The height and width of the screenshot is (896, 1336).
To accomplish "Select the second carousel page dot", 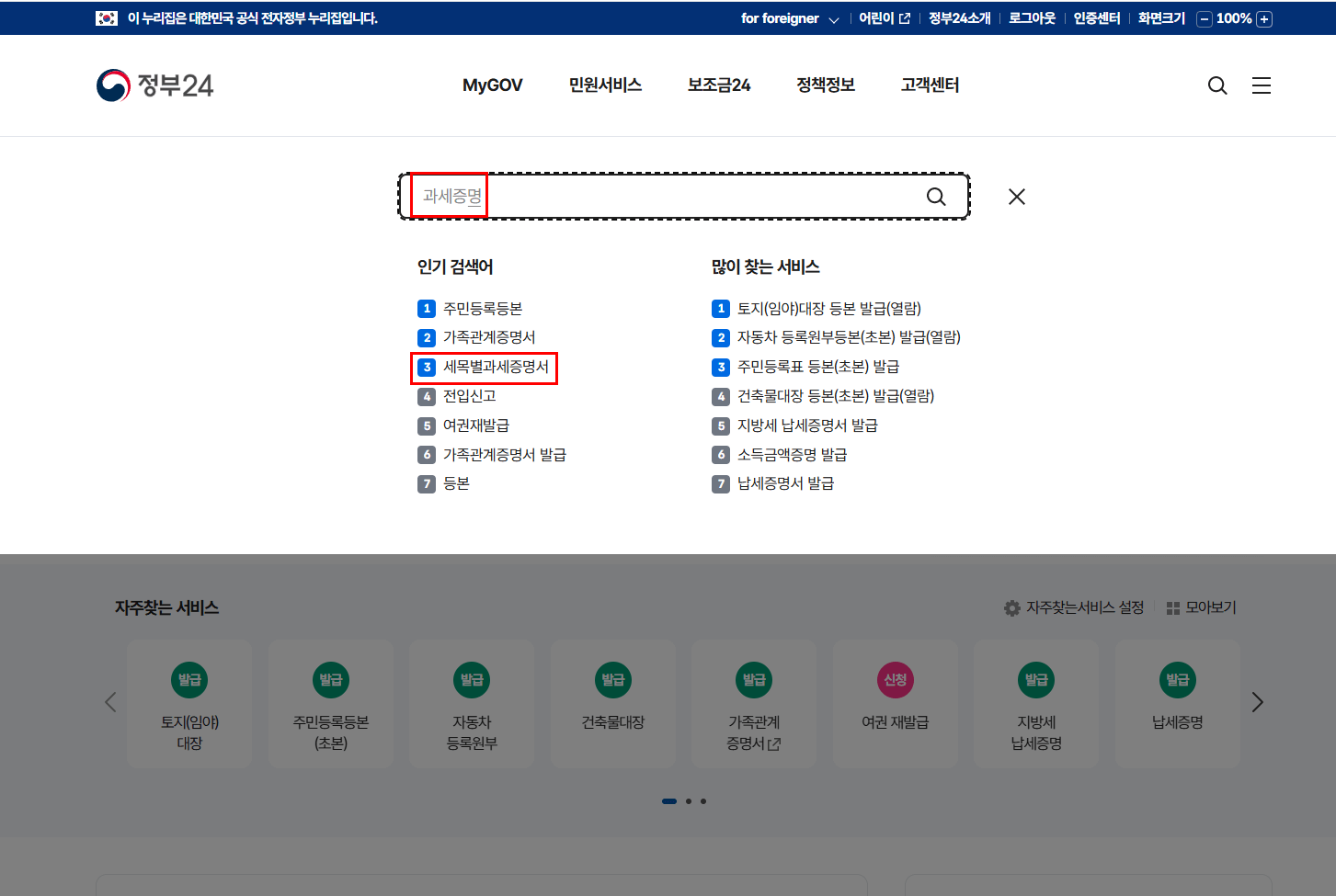I will pos(687,800).
